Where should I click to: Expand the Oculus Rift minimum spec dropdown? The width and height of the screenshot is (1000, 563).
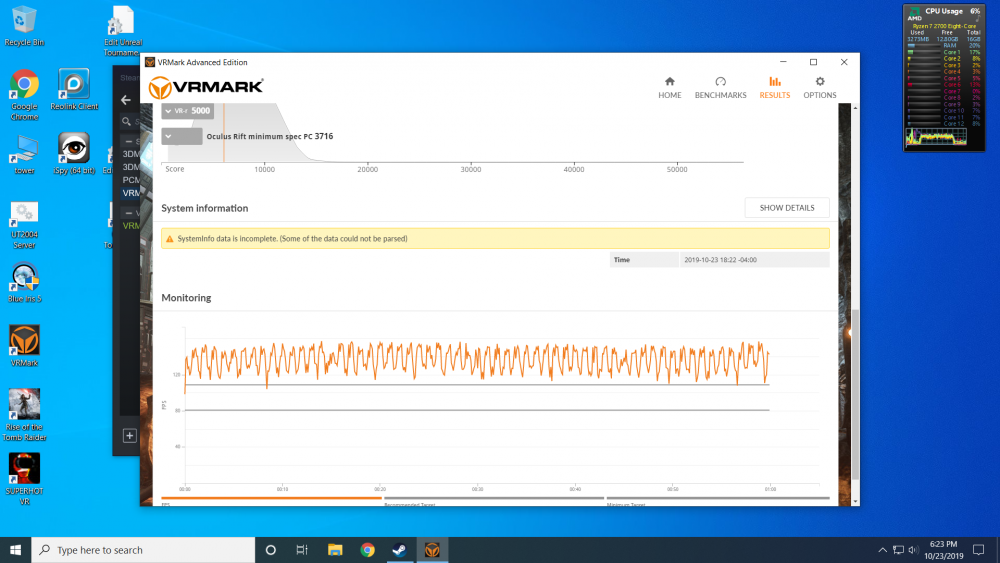tap(182, 136)
